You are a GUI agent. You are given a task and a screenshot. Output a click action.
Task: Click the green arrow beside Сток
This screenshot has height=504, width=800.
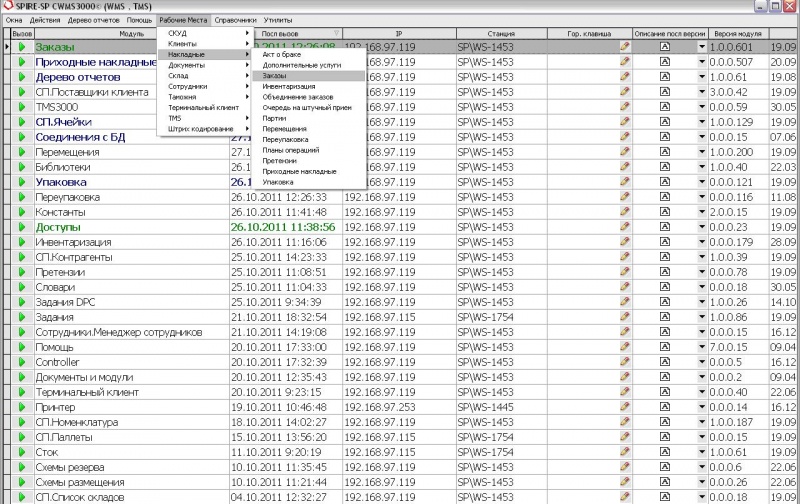point(21,452)
